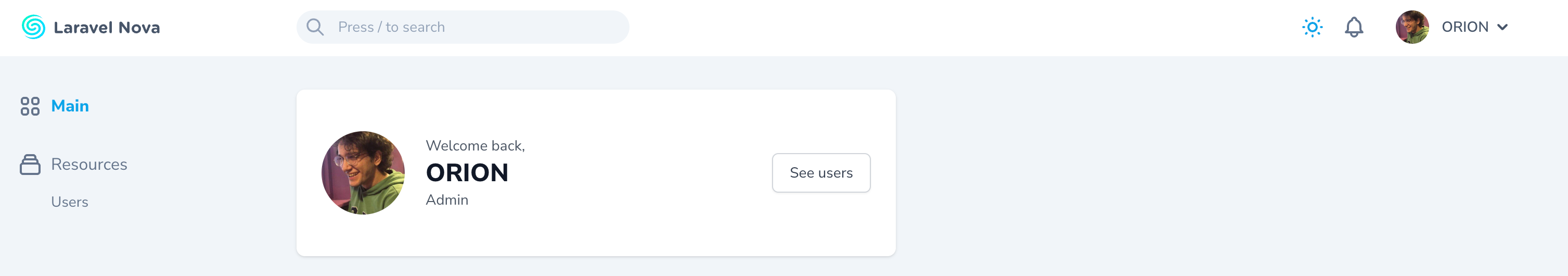Click the small ORION avatar in header
The height and width of the screenshot is (276, 1568).
point(1411,27)
